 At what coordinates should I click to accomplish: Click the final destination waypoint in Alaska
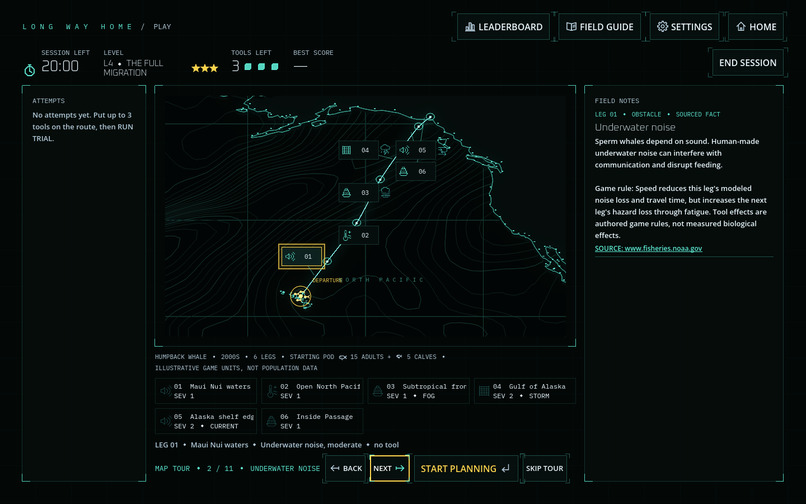[x=430, y=117]
